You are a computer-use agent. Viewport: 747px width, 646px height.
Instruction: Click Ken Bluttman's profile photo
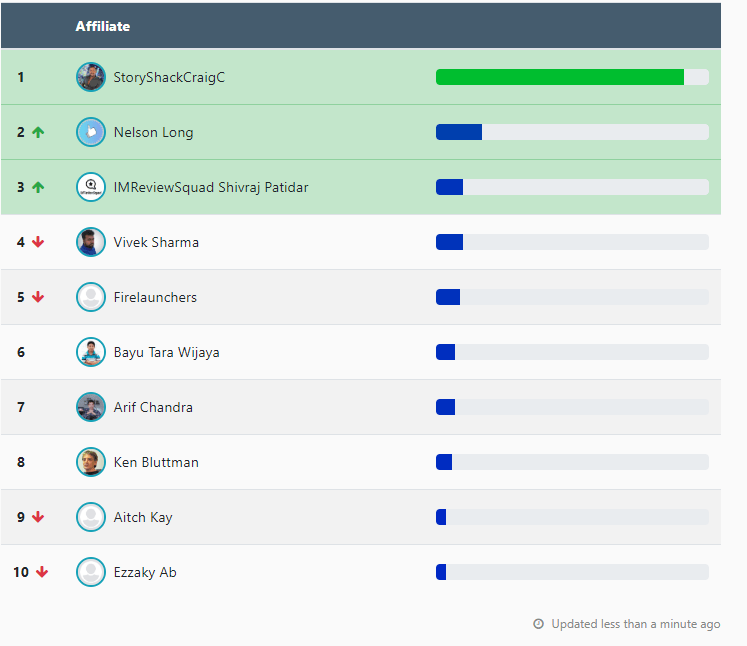[91, 462]
